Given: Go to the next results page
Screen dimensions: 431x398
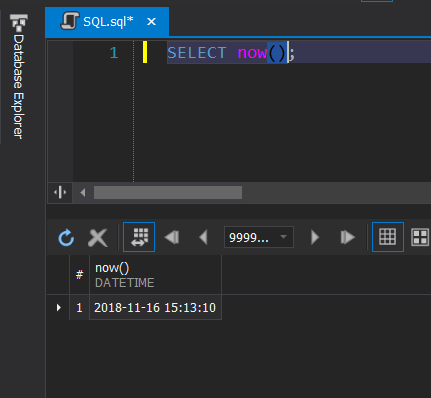Looking at the screenshot, I should [315, 237].
